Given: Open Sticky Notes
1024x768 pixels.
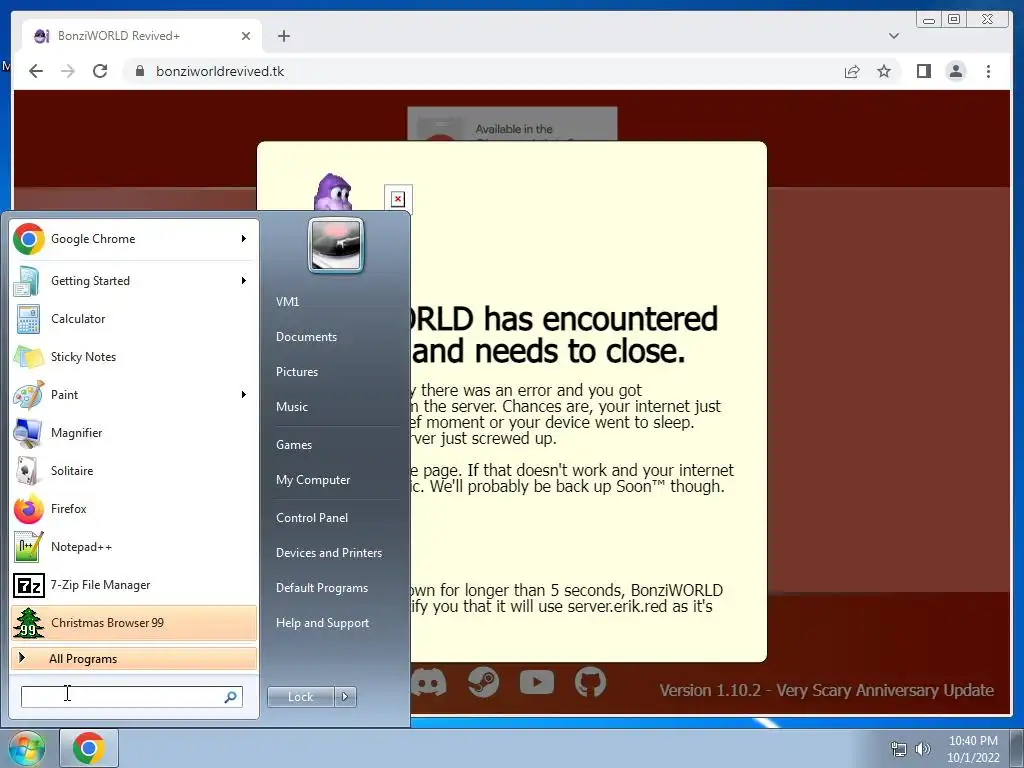Looking at the screenshot, I should [x=134, y=357].
